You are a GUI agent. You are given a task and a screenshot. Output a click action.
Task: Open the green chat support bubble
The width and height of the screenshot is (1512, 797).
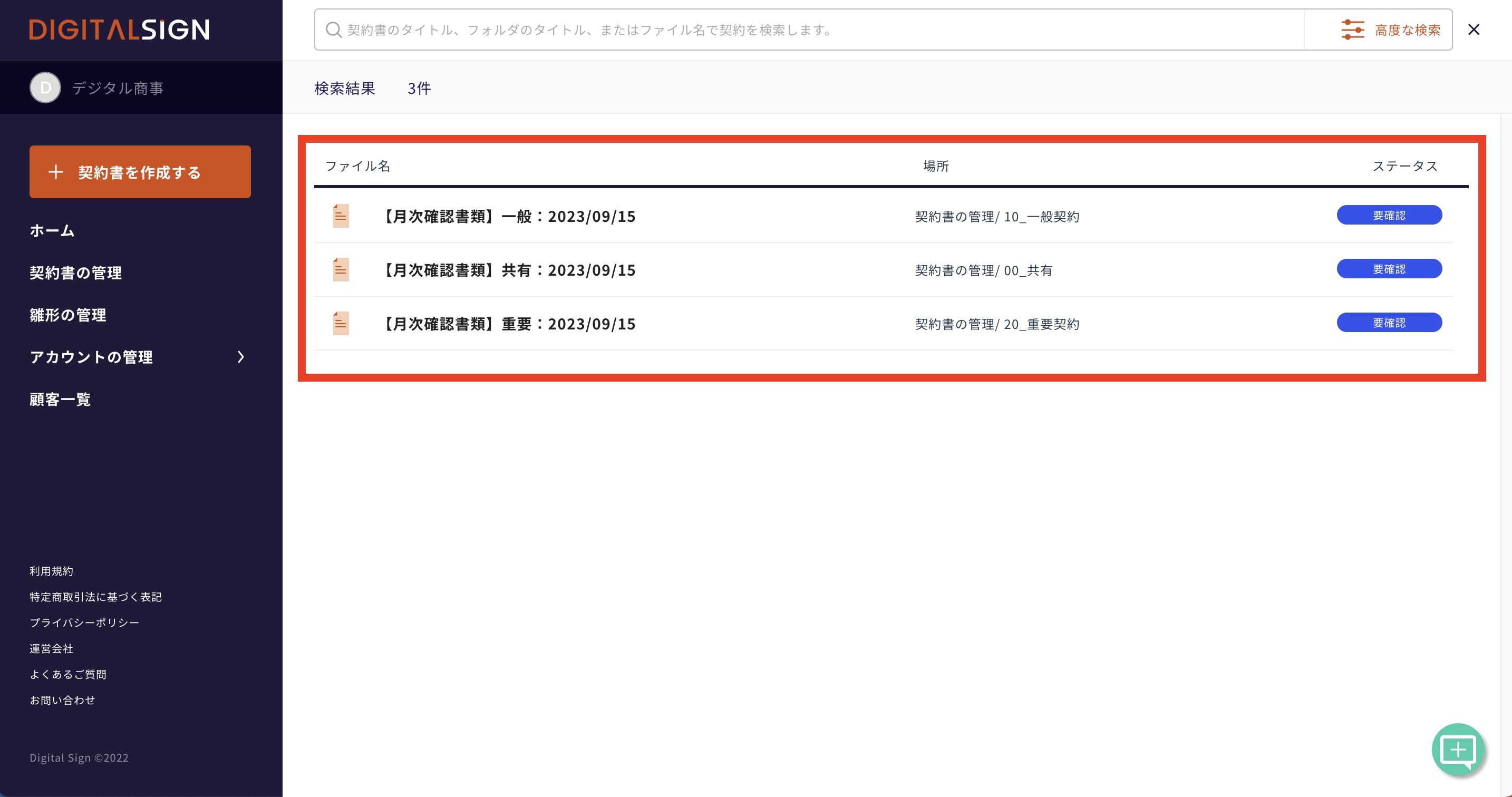pos(1458,750)
